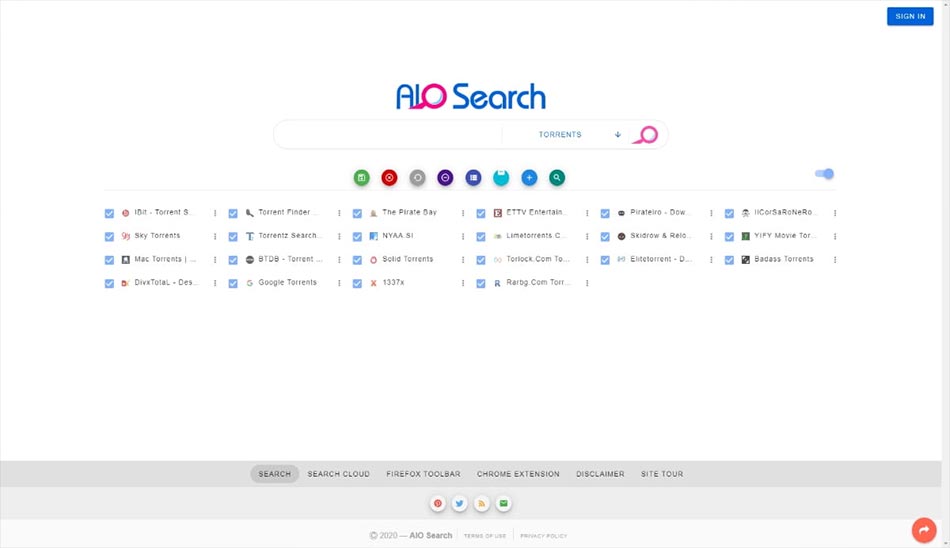The image size is (950, 548).
Task: Click the IlCorSaRoNeRo favicon
Action: pos(745,213)
